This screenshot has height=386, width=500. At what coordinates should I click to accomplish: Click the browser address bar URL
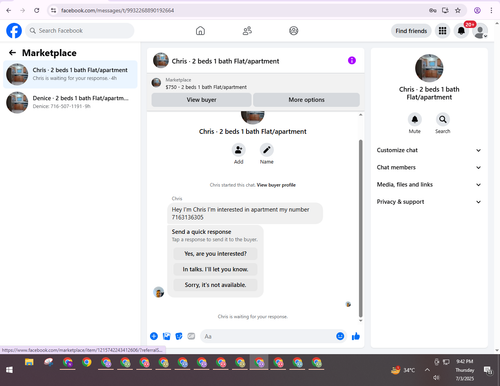117,10
